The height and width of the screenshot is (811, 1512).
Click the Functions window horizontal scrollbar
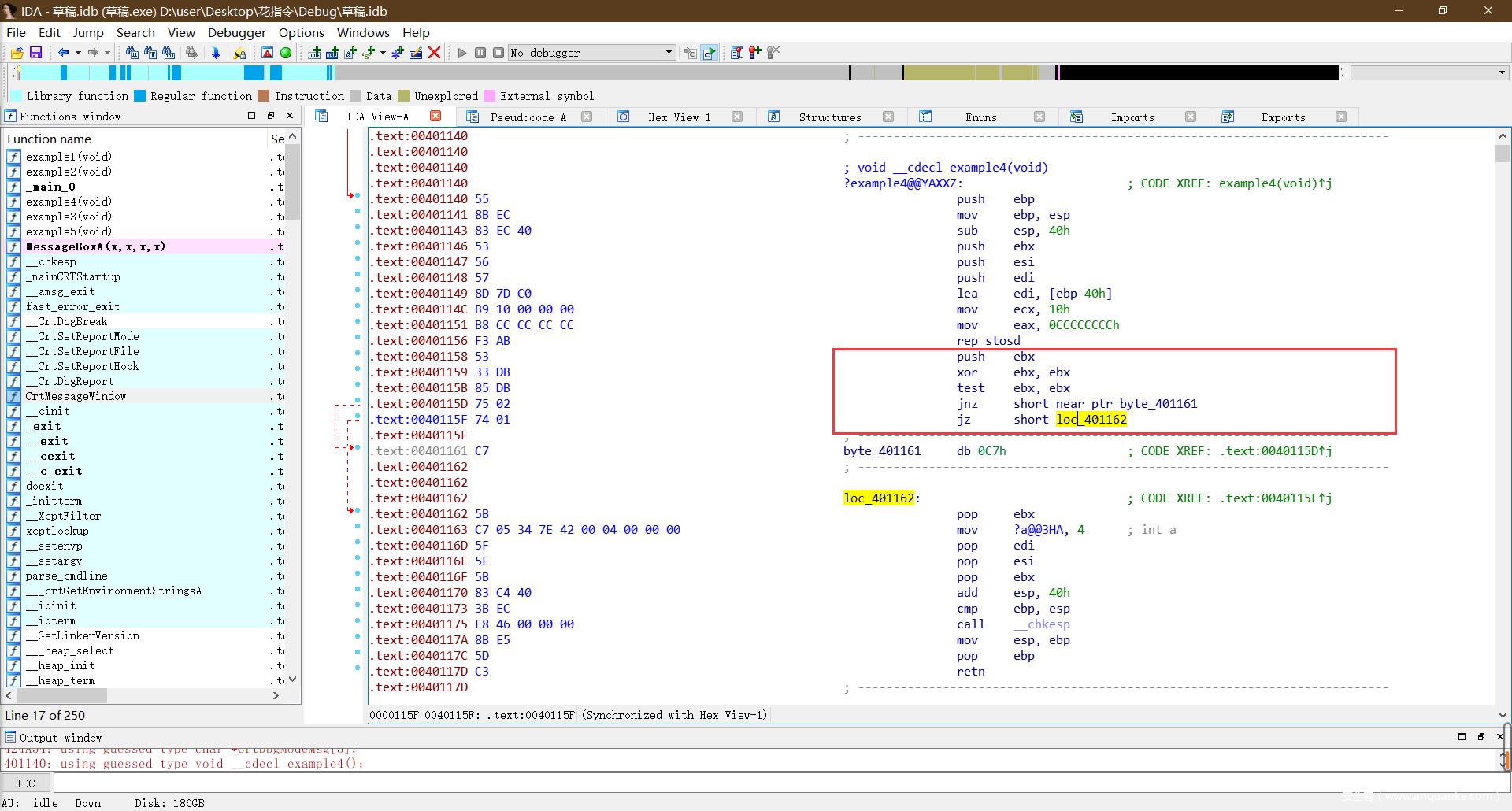tap(142, 696)
